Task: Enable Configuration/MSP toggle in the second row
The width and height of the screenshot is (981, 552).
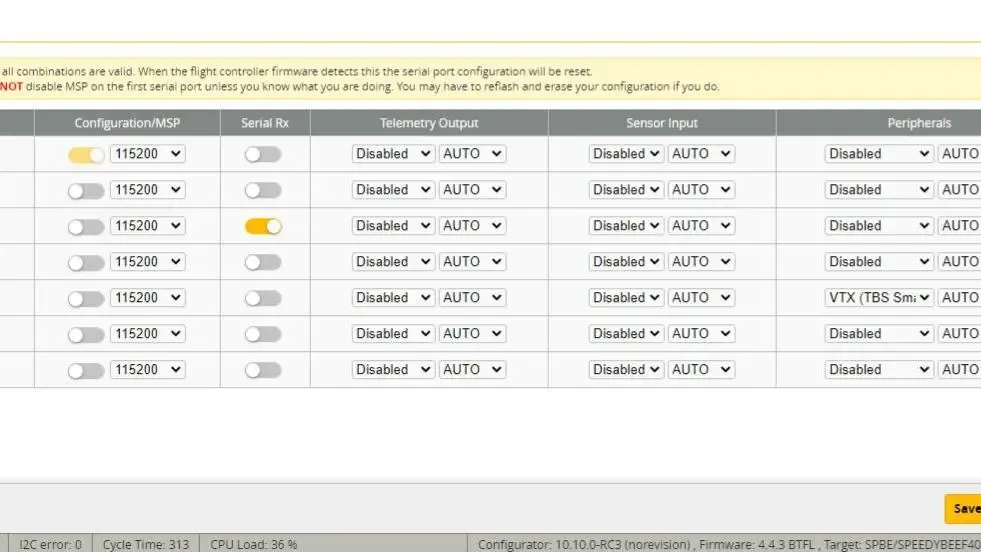Action: 86,190
